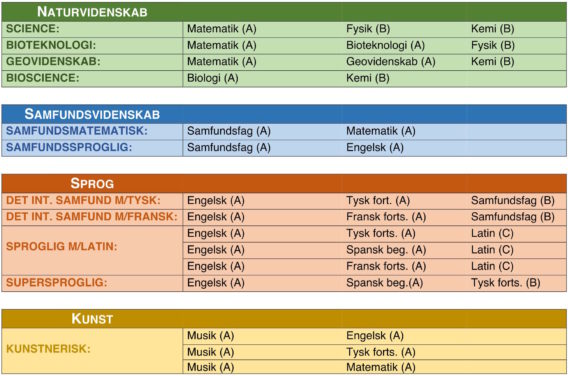Click Musik (A) beside Matematik (A)
Viewport: 570px width, 376px height.
tap(210, 367)
